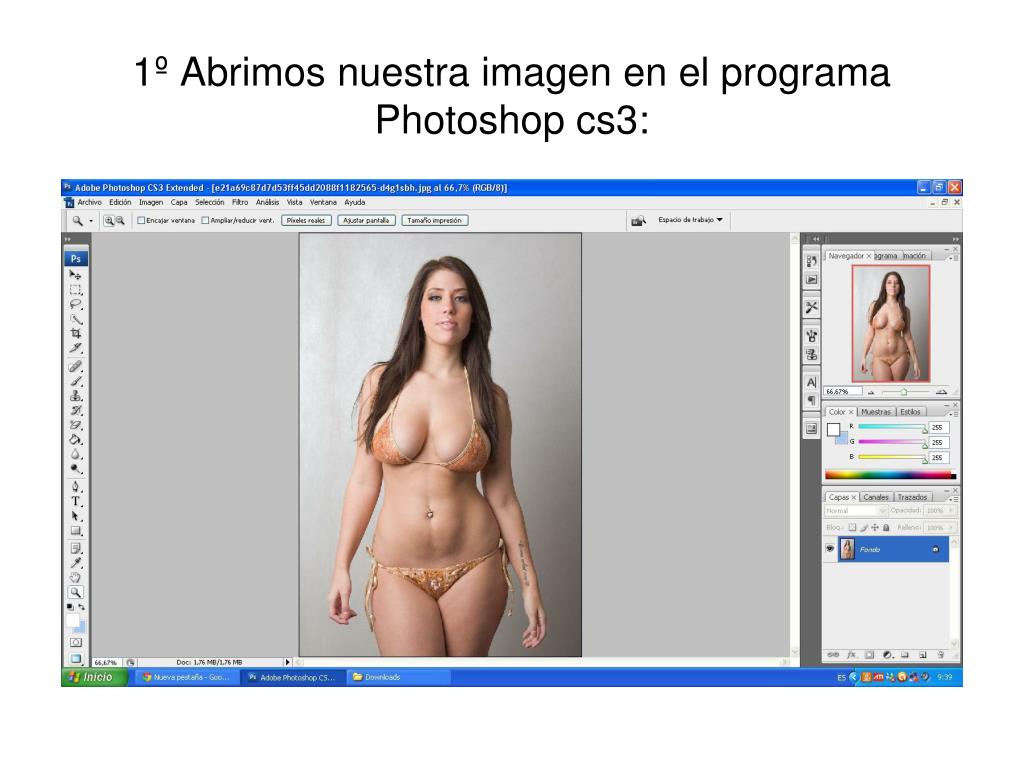1024x768 pixels.
Task: Click the 'Píxeles reales' button
Action: click(x=306, y=221)
